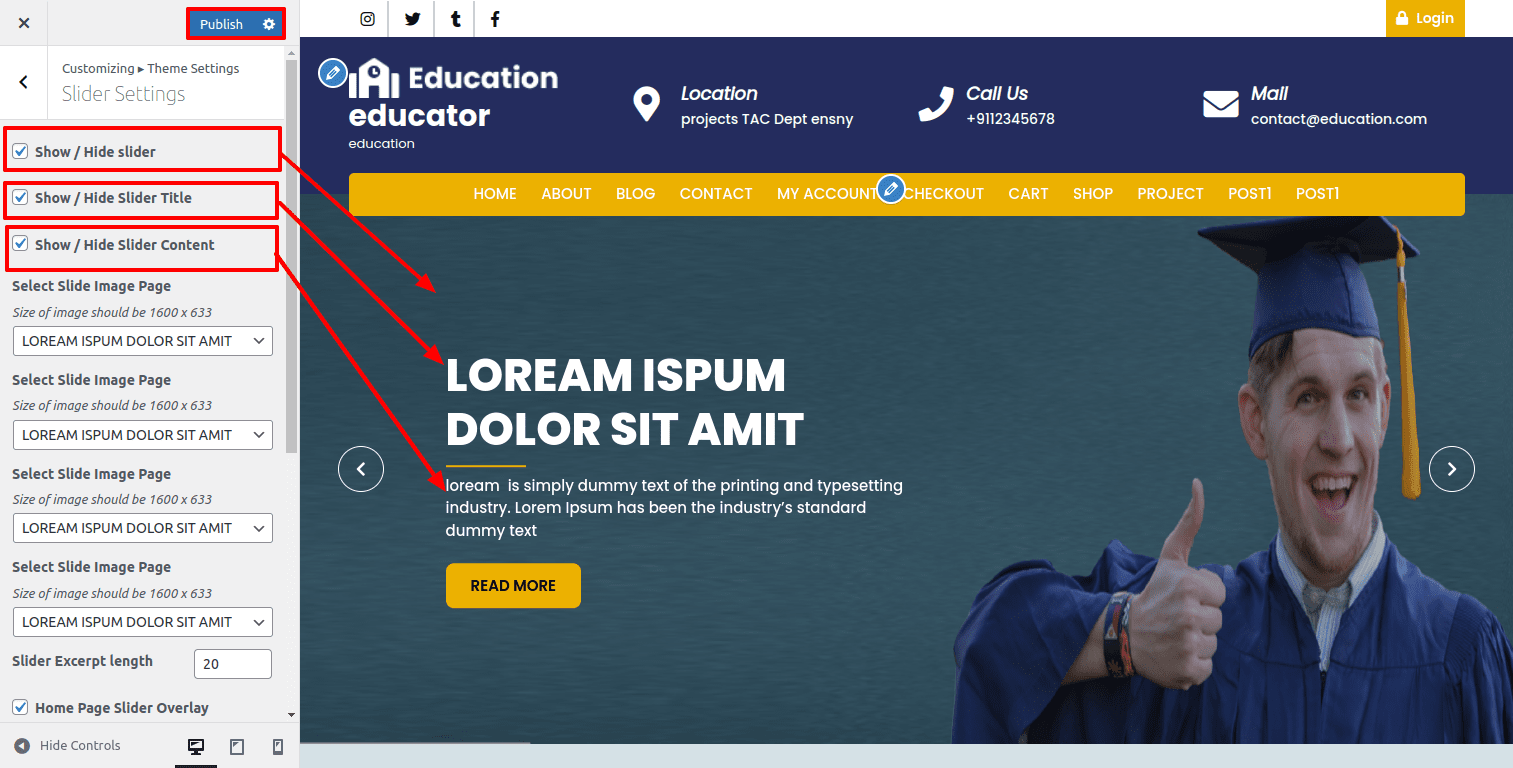Go to the next slide arrow
Viewport: 1513px width, 768px height.
pos(1452,469)
